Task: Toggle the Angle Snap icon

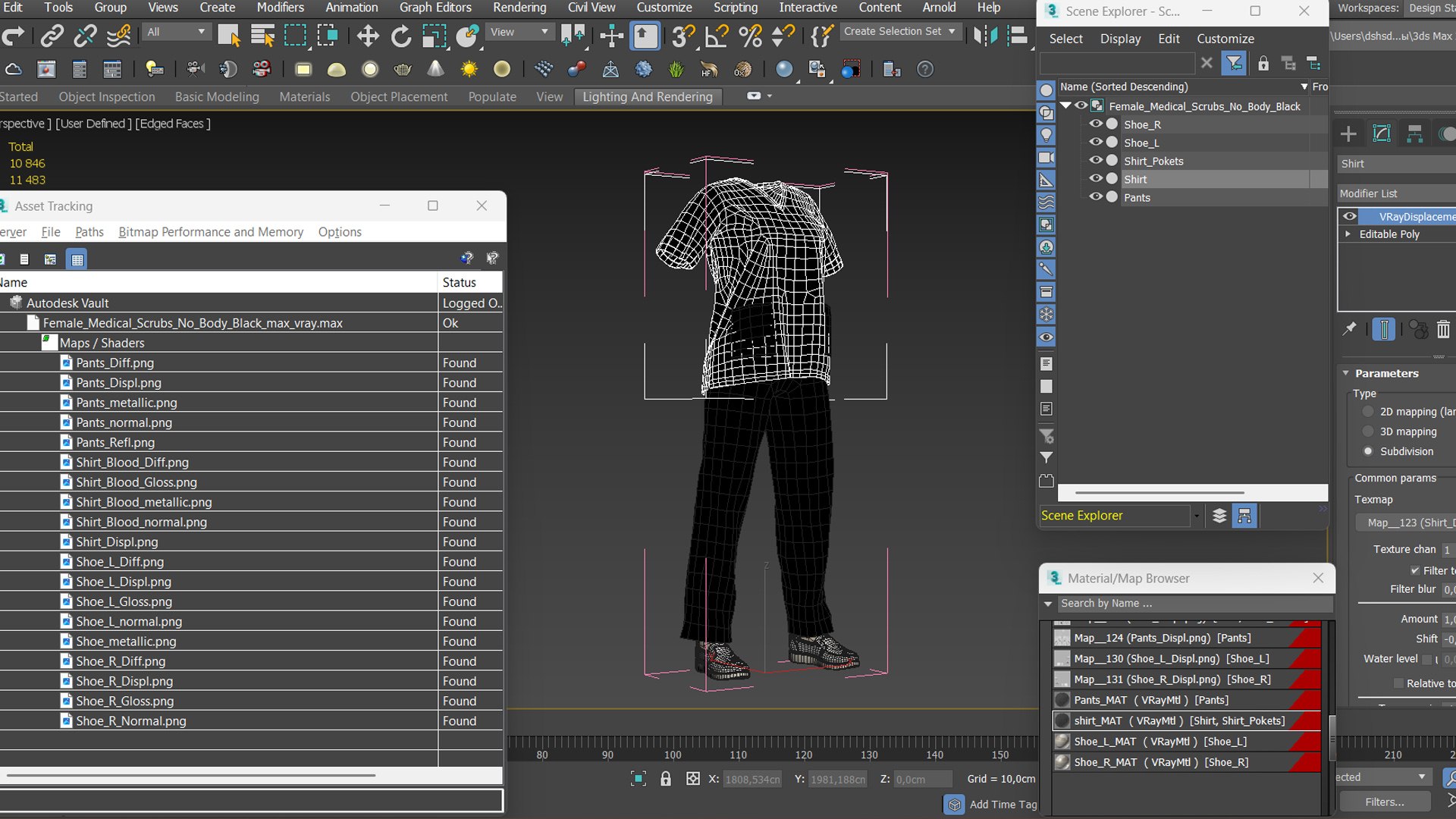Action: 717,35
